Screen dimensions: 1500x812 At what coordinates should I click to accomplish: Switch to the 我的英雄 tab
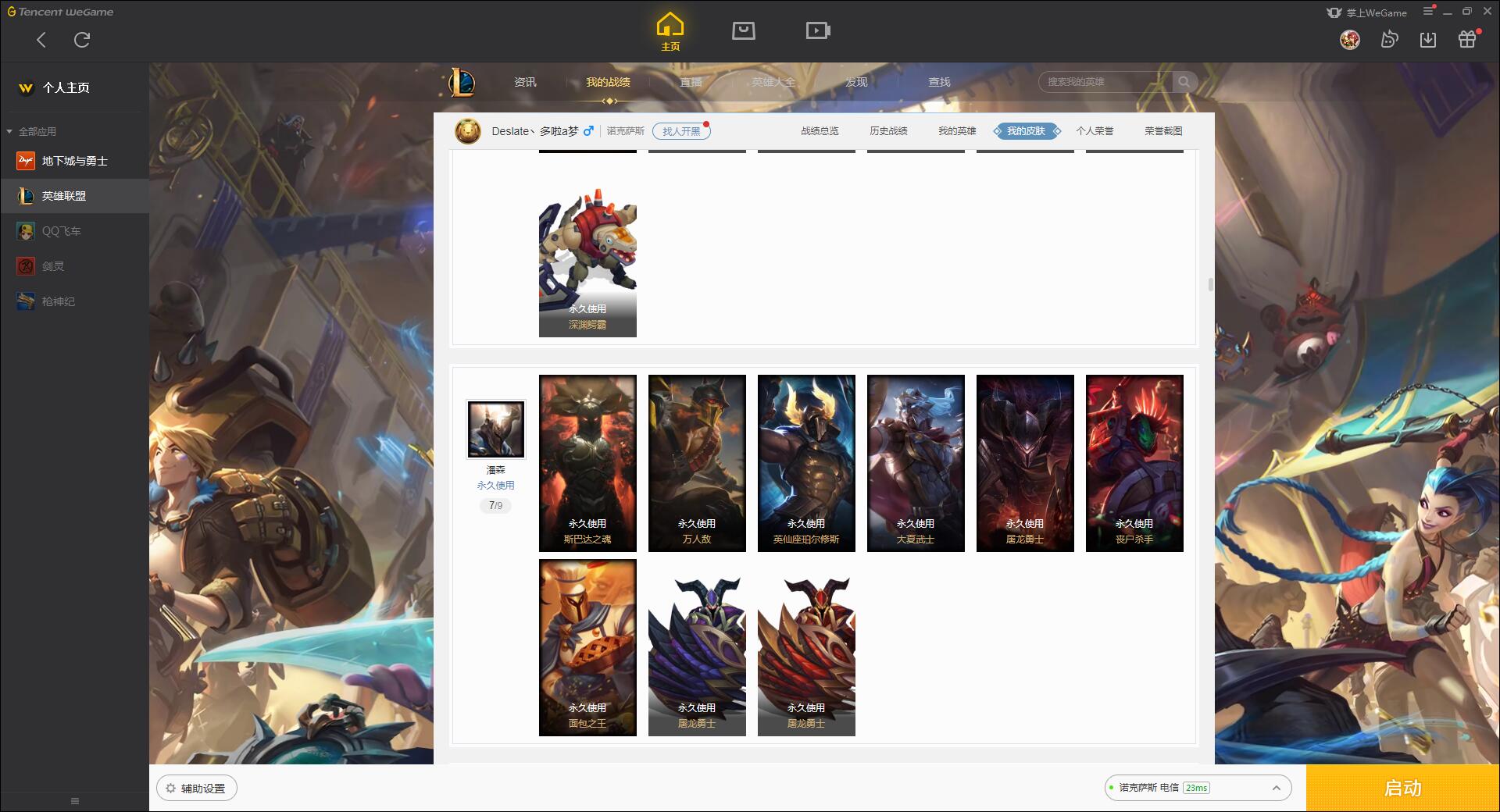(x=957, y=131)
